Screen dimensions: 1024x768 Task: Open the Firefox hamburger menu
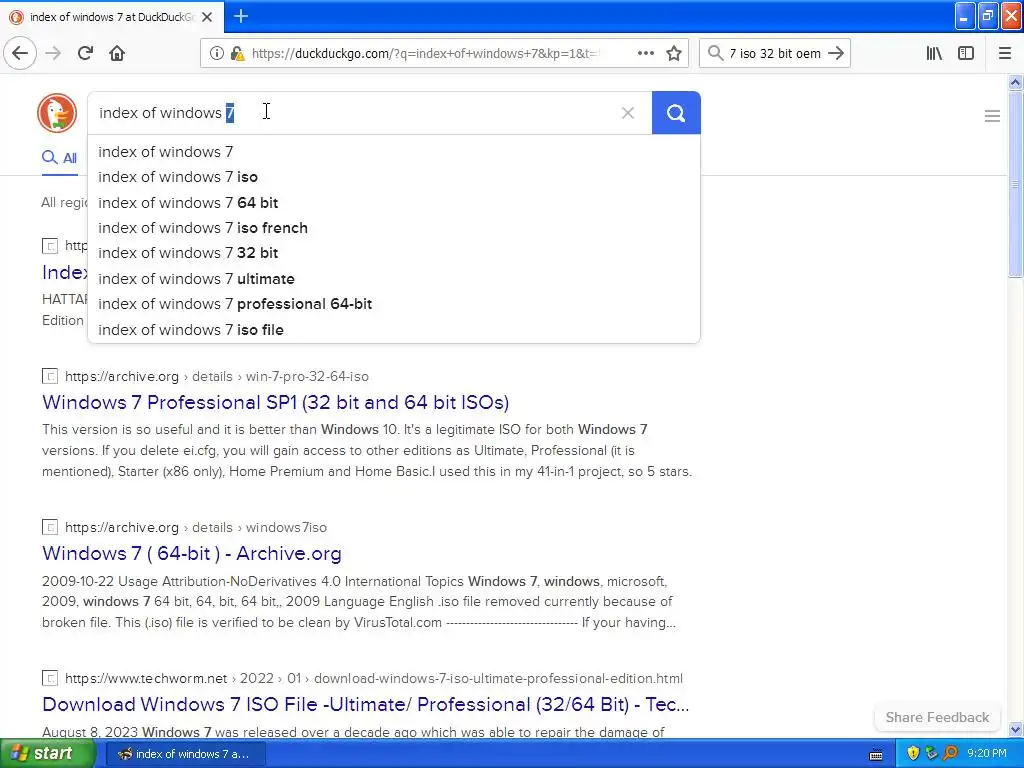(x=1005, y=54)
